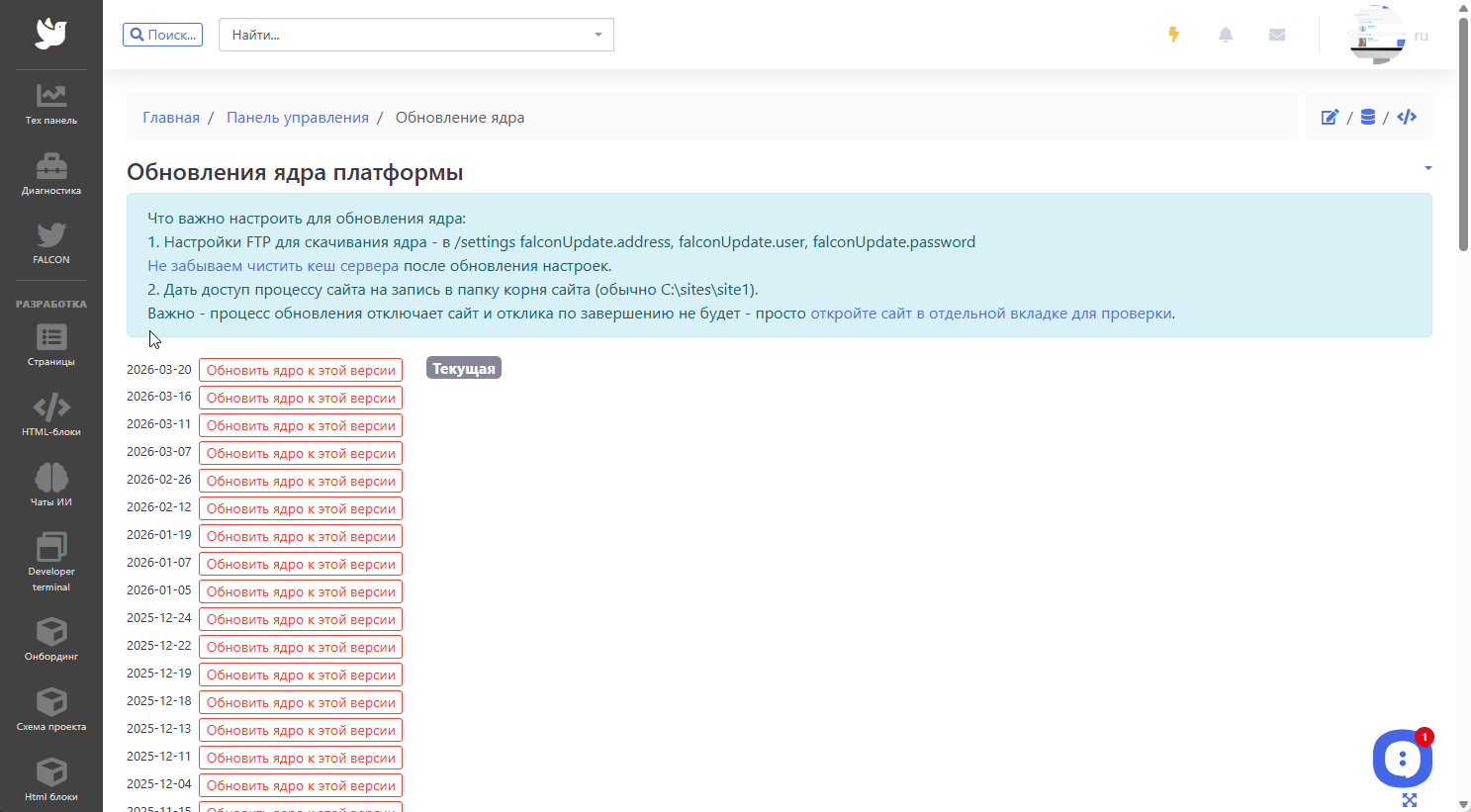This screenshot has width=1471, height=812.
Task: Open Панель управления breadcrumb link
Action: (x=297, y=118)
